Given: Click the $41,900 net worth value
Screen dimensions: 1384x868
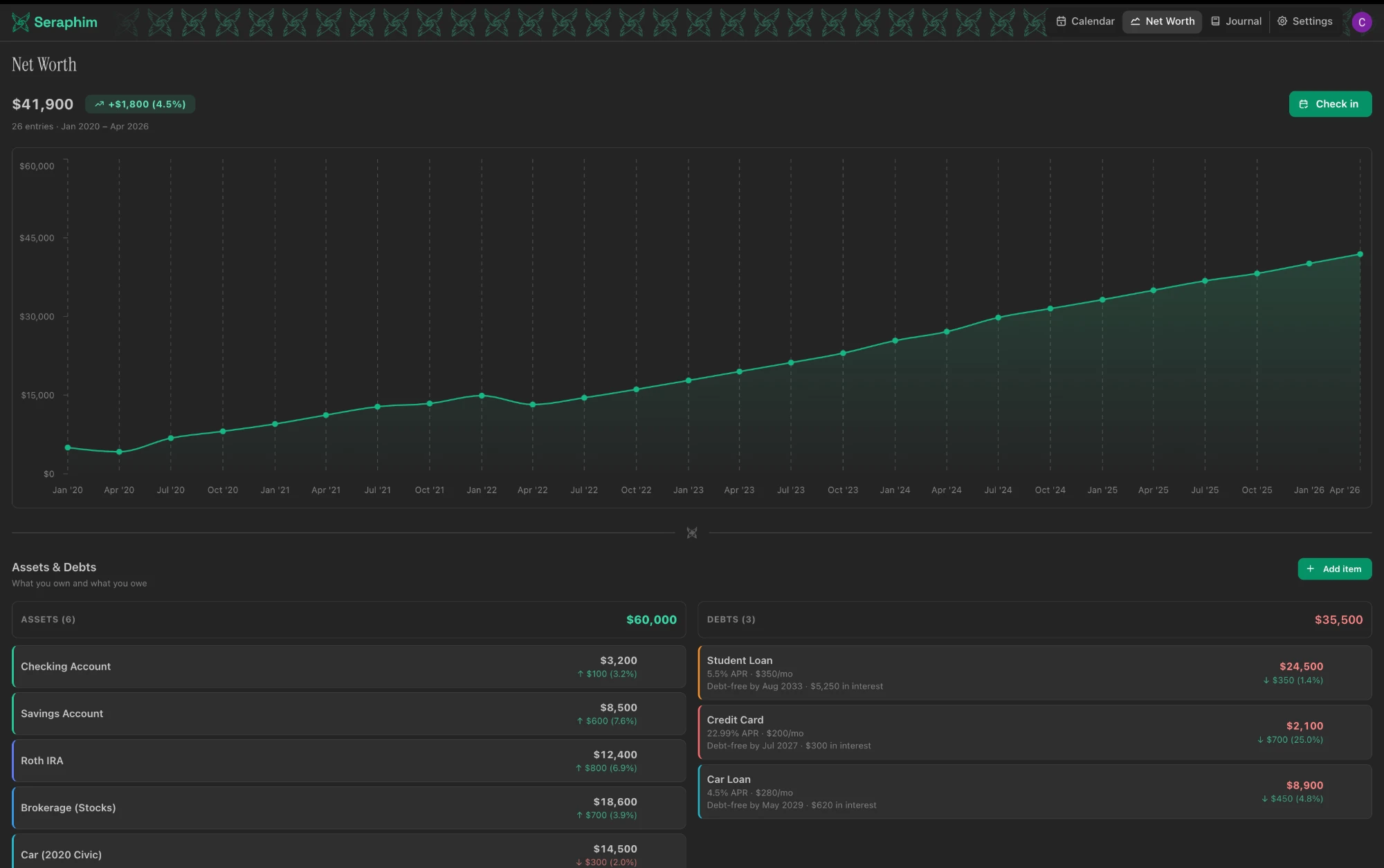Looking at the screenshot, I should tap(43, 104).
